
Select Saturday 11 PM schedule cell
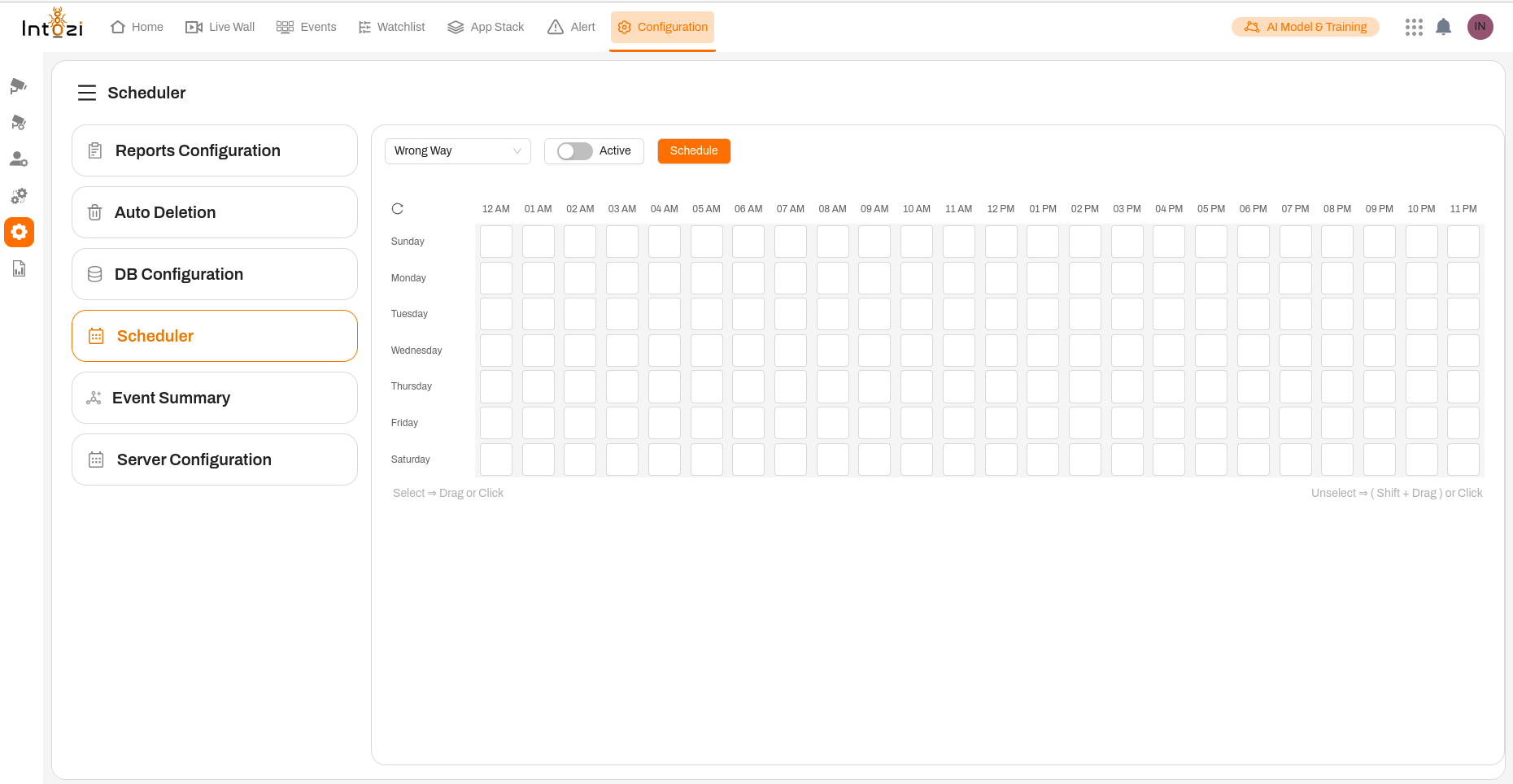(x=1463, y=460)
